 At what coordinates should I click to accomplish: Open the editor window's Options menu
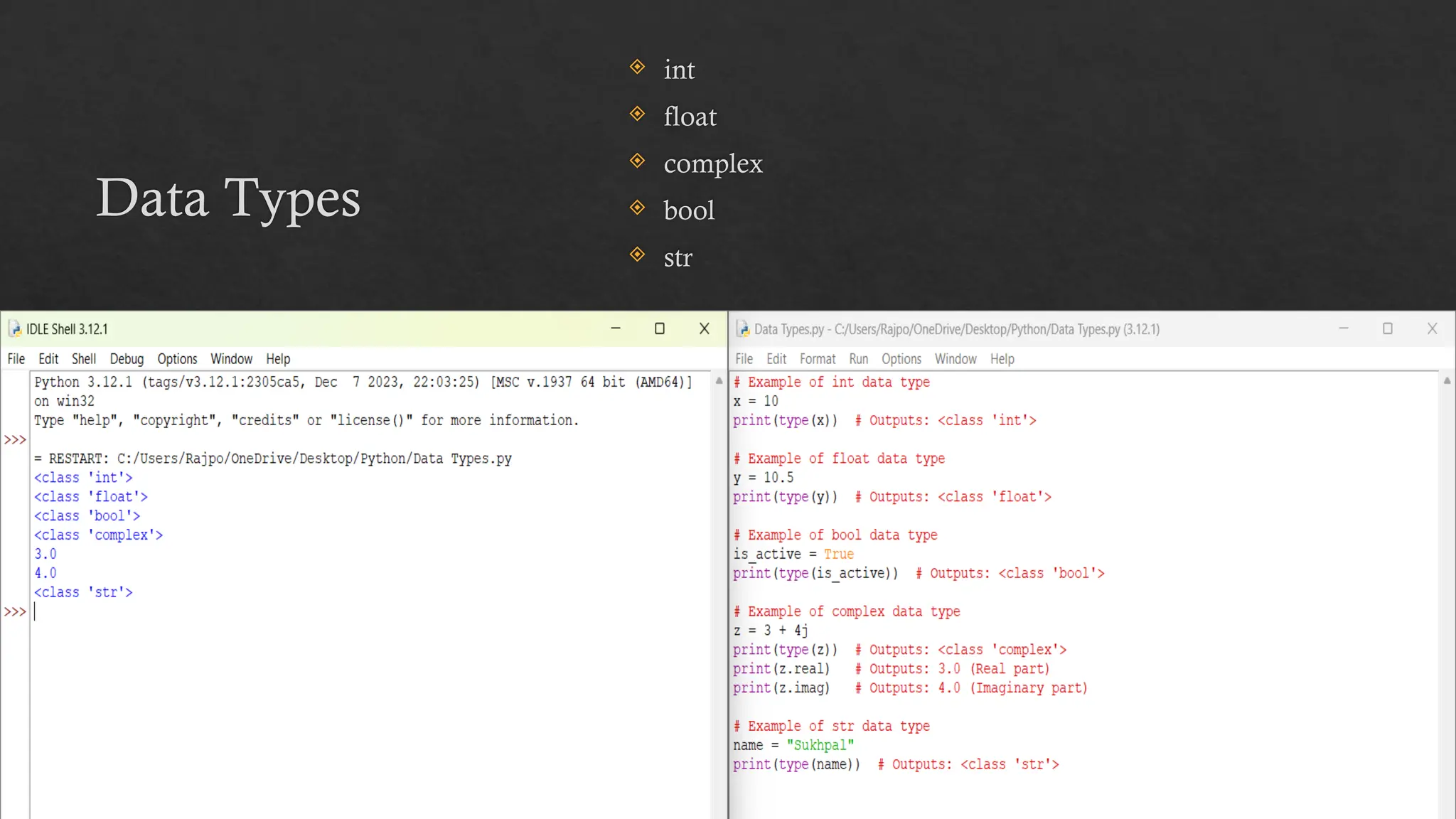[x=901, y=359]
